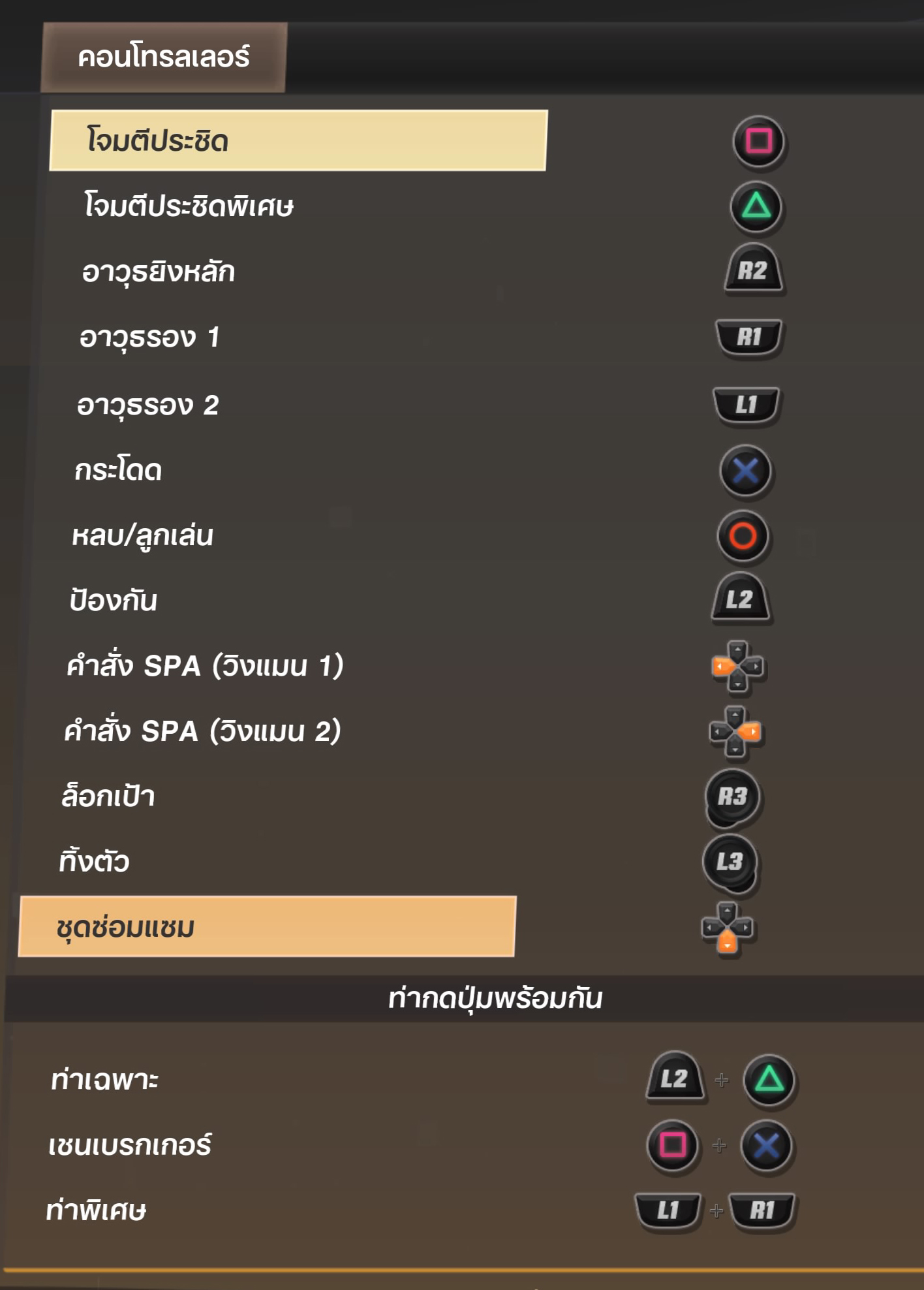Click the Circle button icon for หลบ/ลูกเล่น

743,536
